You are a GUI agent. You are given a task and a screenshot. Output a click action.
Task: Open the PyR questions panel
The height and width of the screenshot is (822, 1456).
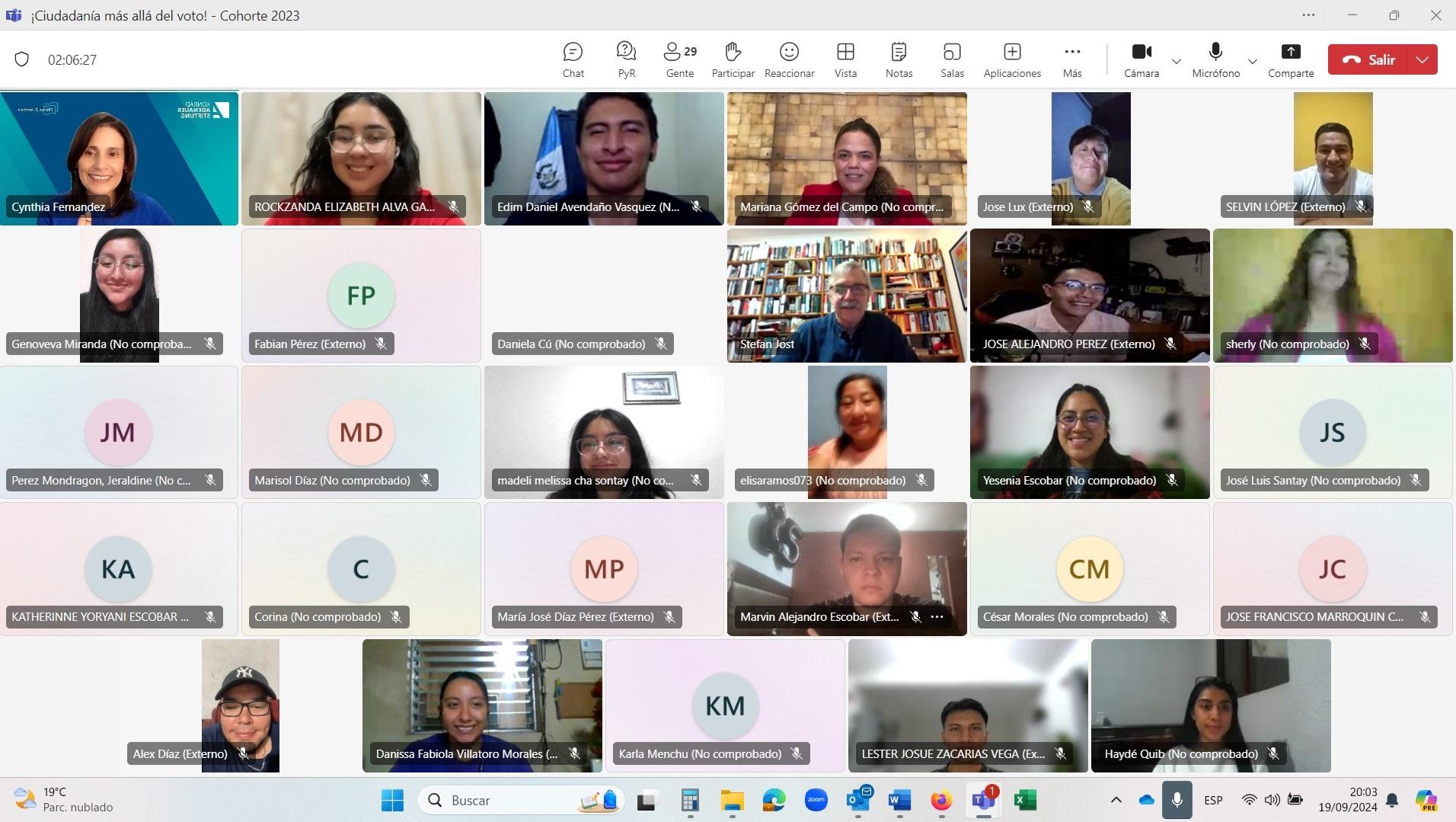tap(626, 59)
